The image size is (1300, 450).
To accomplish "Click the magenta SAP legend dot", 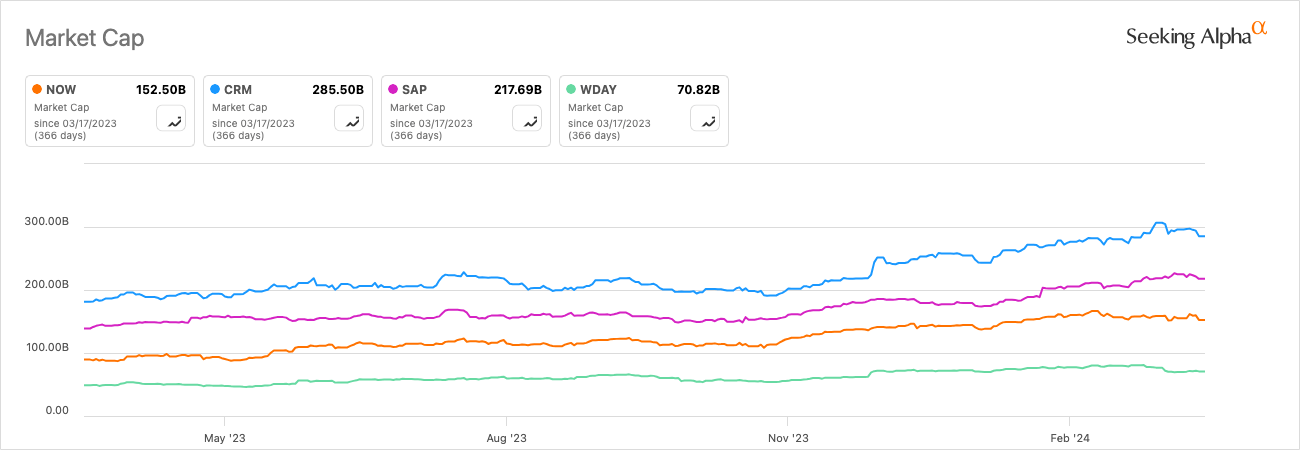I will pos(394,89).
